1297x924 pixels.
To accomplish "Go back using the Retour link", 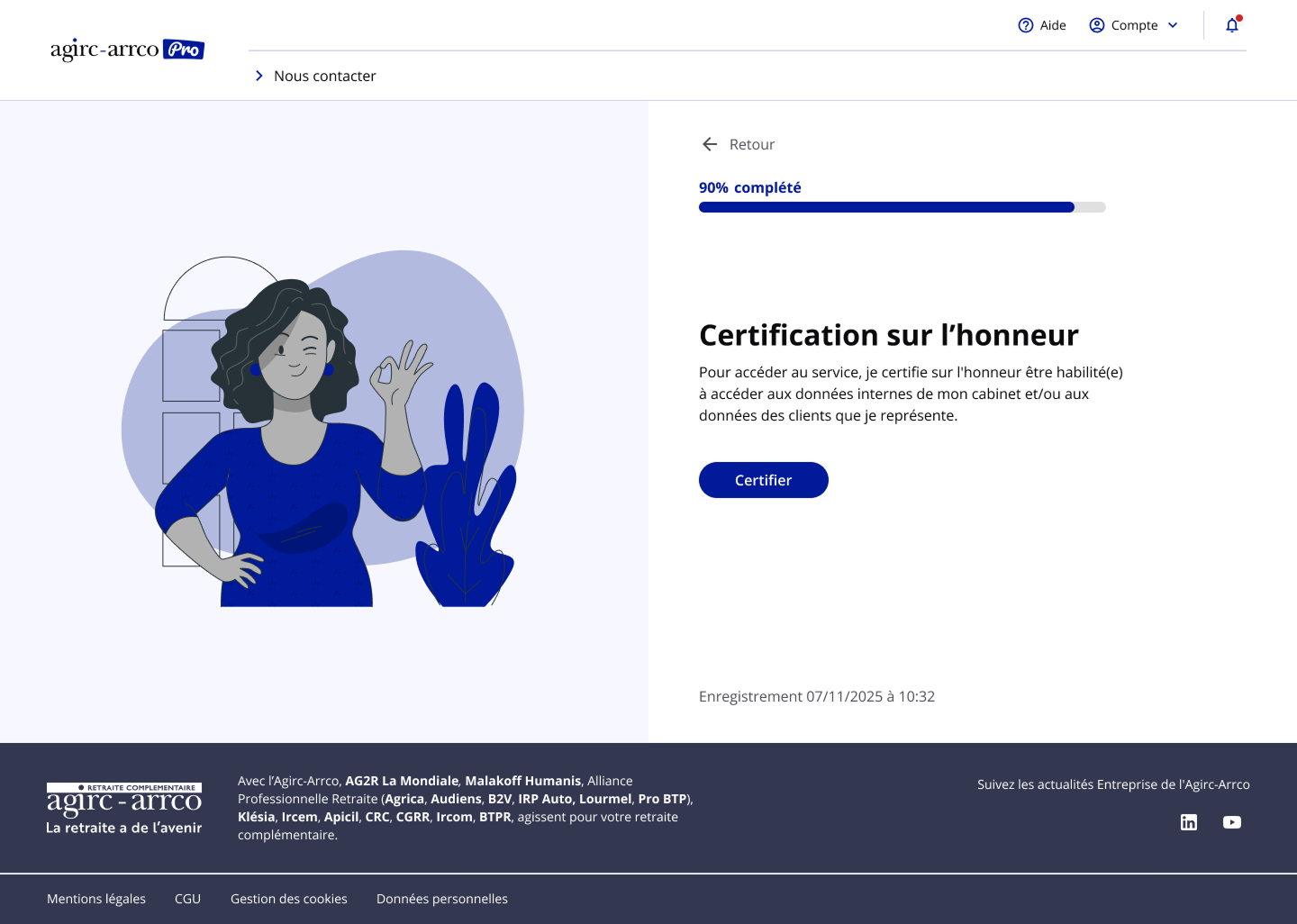I will (751, 144).
